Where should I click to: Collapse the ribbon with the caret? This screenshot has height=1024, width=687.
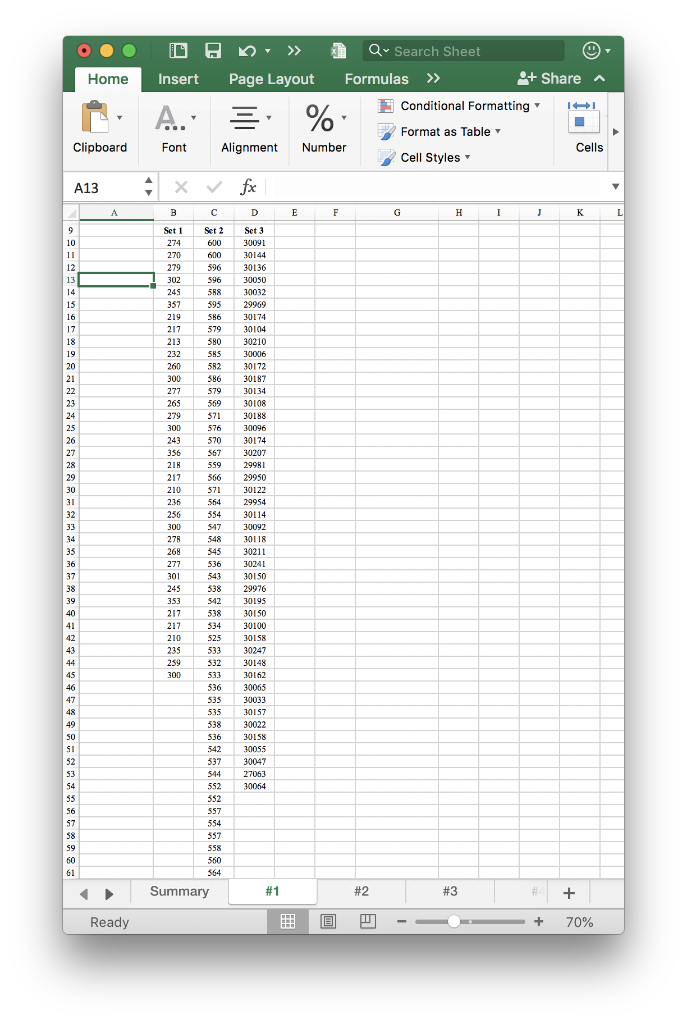tap(599, 78)
